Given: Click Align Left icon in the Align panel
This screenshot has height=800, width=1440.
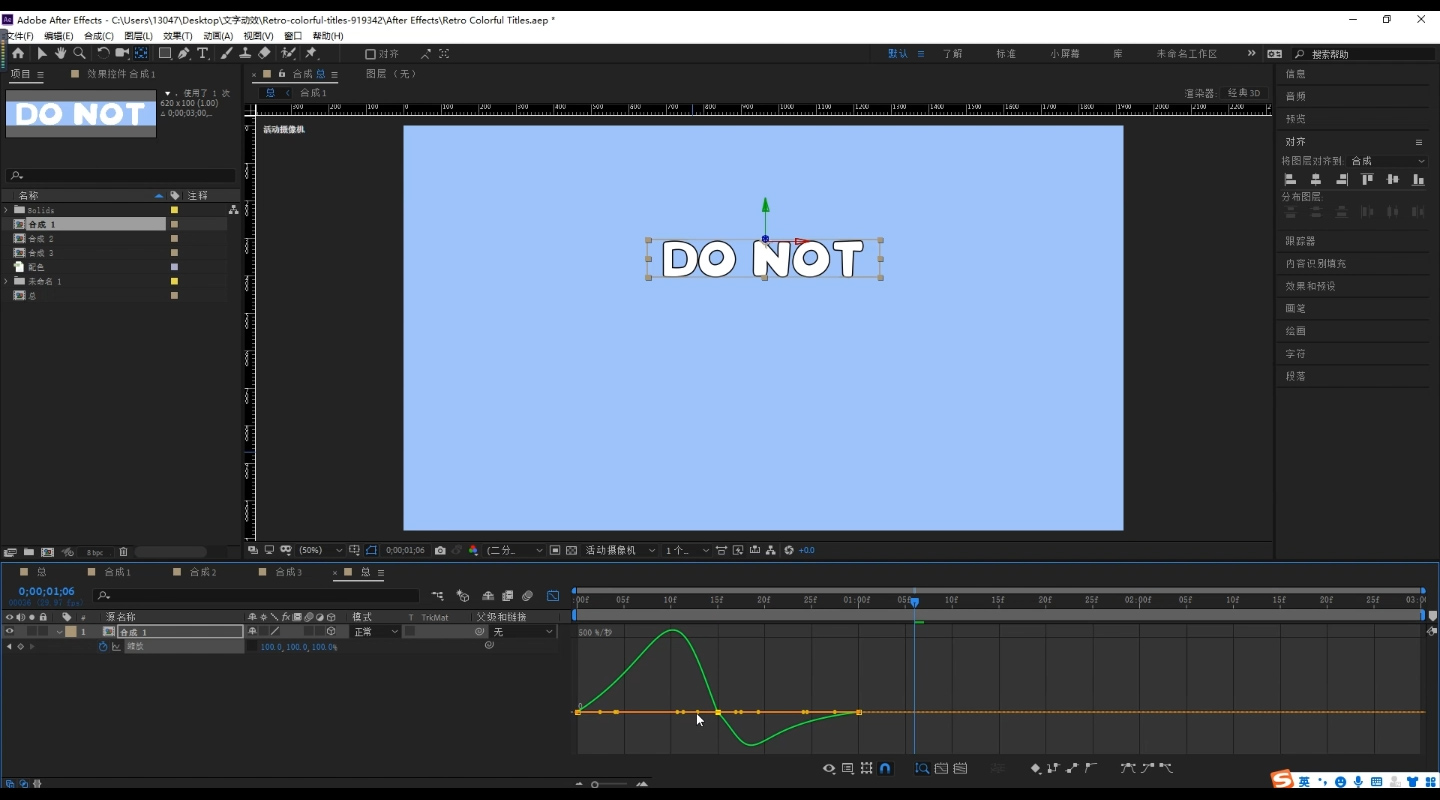Looking at the screenshot, I should pos(1290,179).
